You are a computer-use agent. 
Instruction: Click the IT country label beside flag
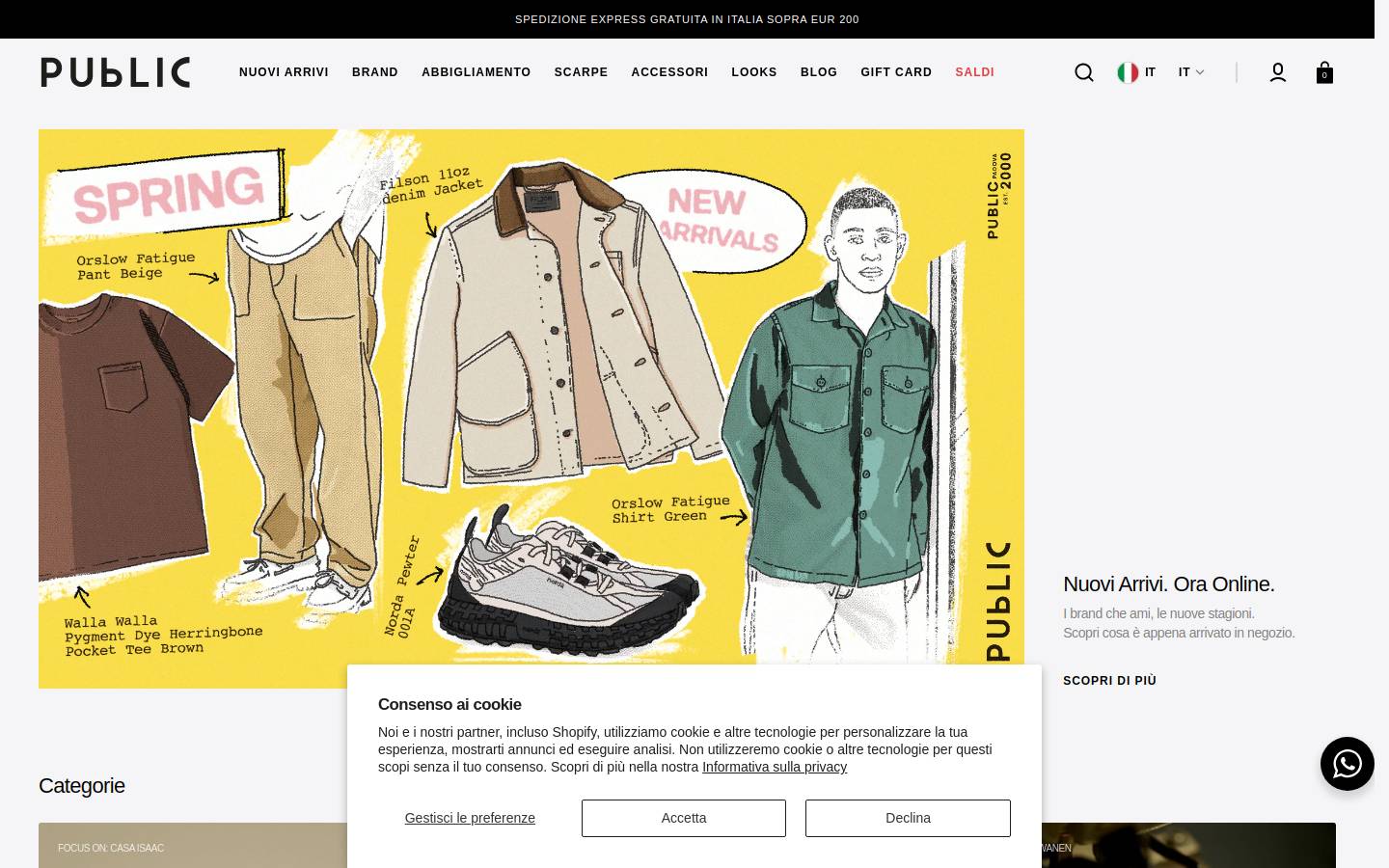(1150, 72)
